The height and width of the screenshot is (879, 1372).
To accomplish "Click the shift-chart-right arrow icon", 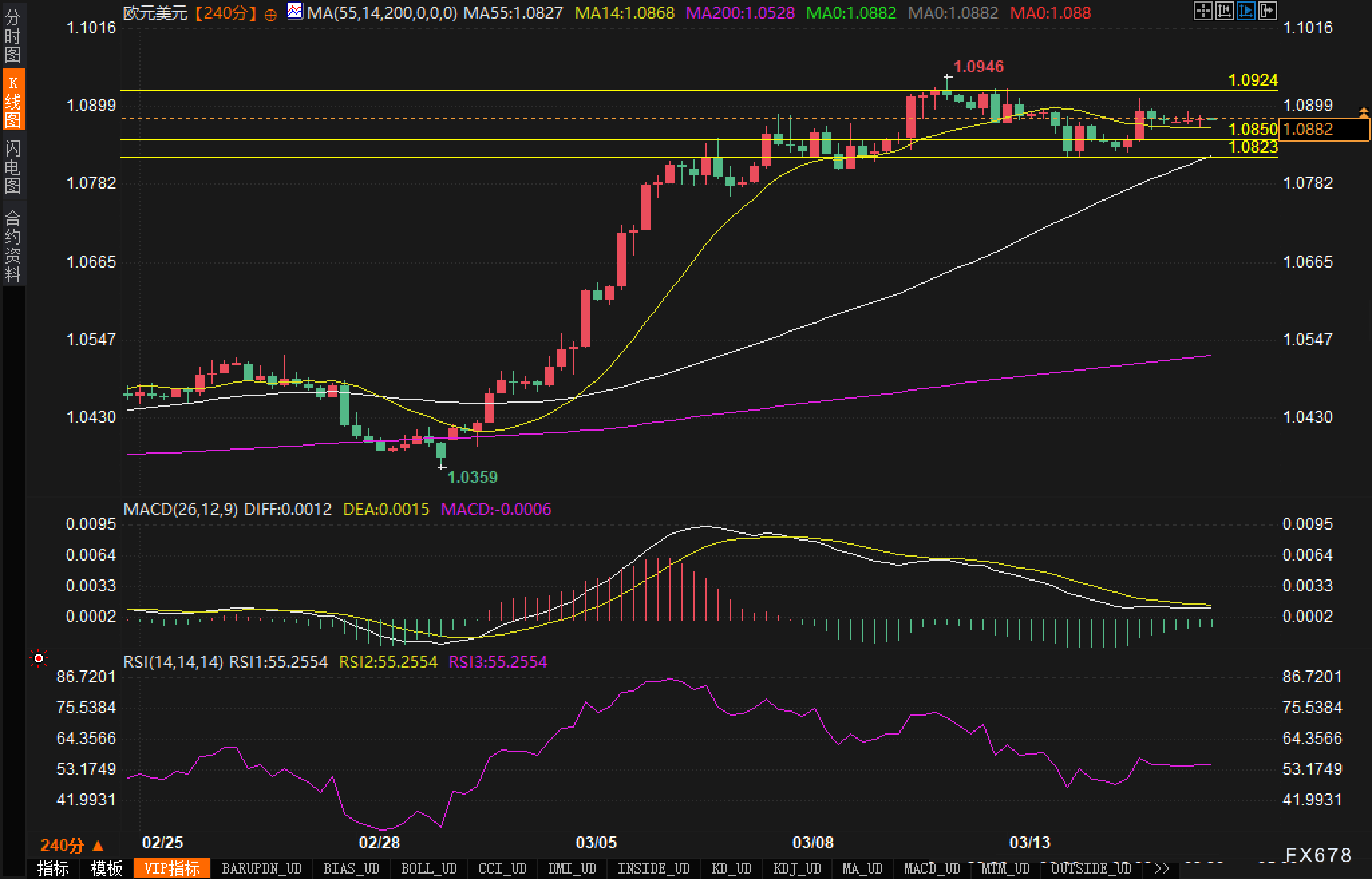I will click(1268, 11).
